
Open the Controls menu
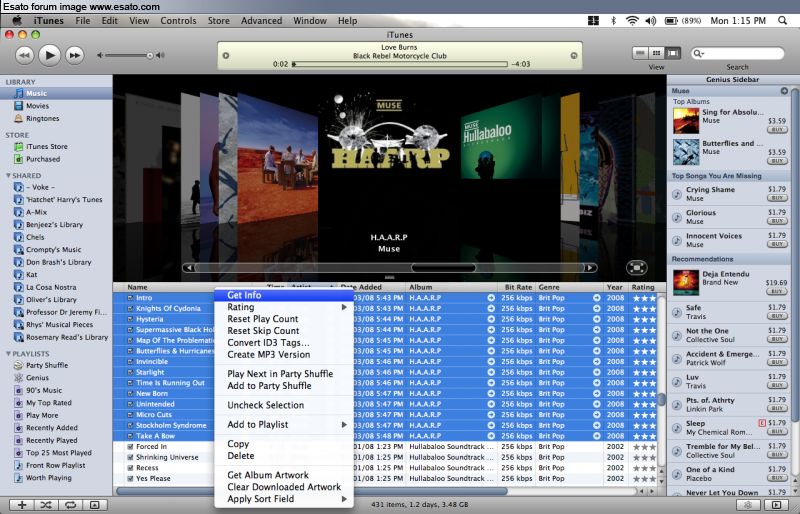click(x=178, y=20)
